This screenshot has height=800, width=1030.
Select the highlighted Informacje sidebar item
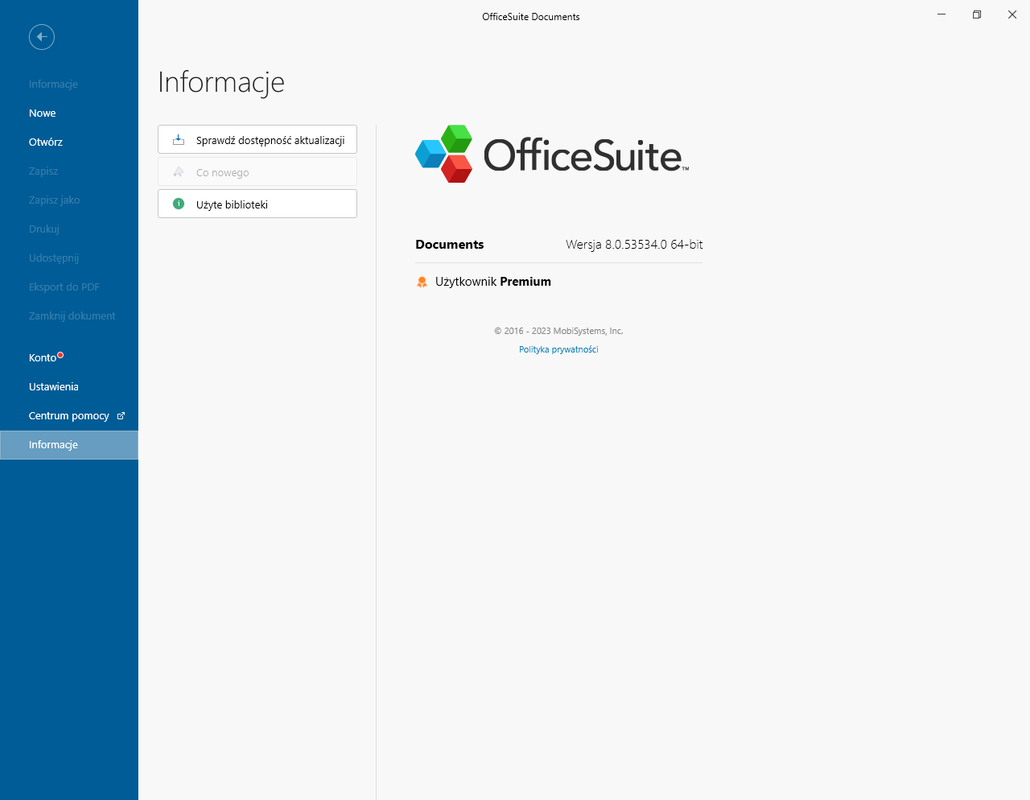point(69,445)
